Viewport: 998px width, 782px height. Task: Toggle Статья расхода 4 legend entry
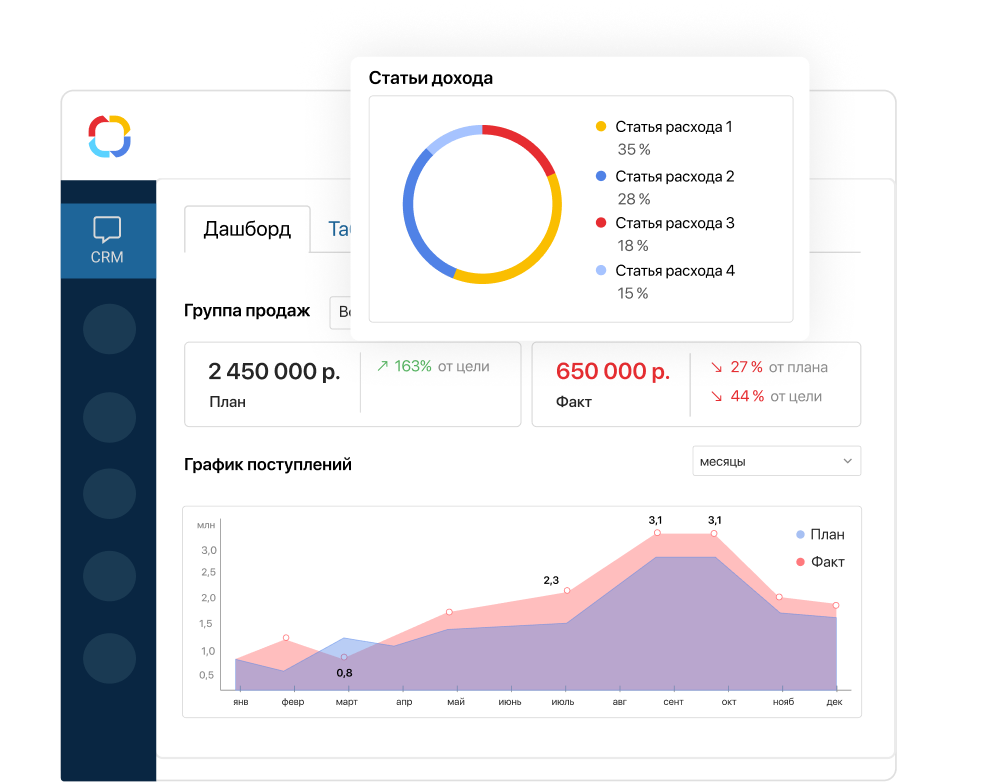674,271
